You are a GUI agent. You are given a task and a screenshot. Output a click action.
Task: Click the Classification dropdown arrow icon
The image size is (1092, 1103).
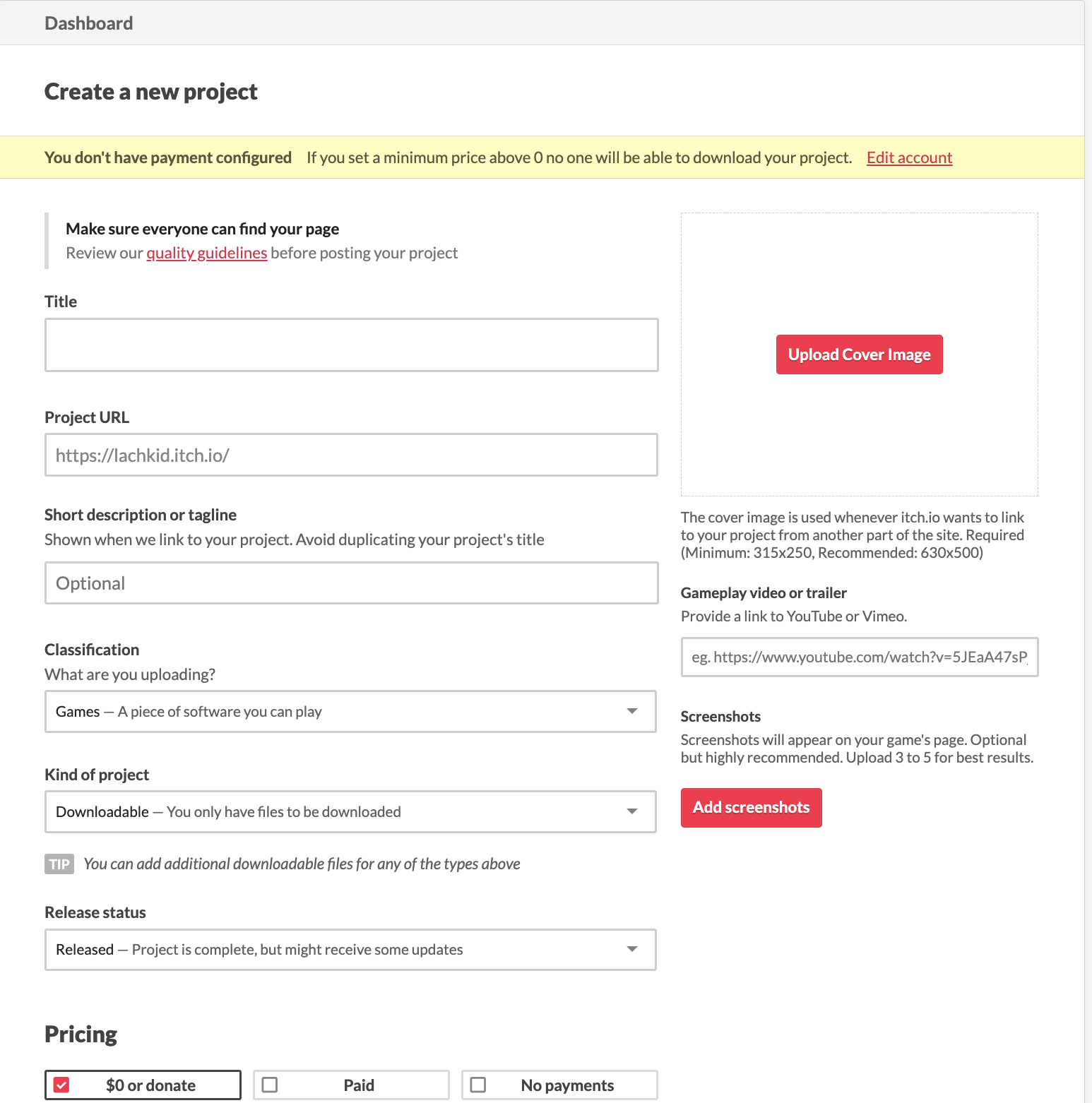click(x=632, y=711)
